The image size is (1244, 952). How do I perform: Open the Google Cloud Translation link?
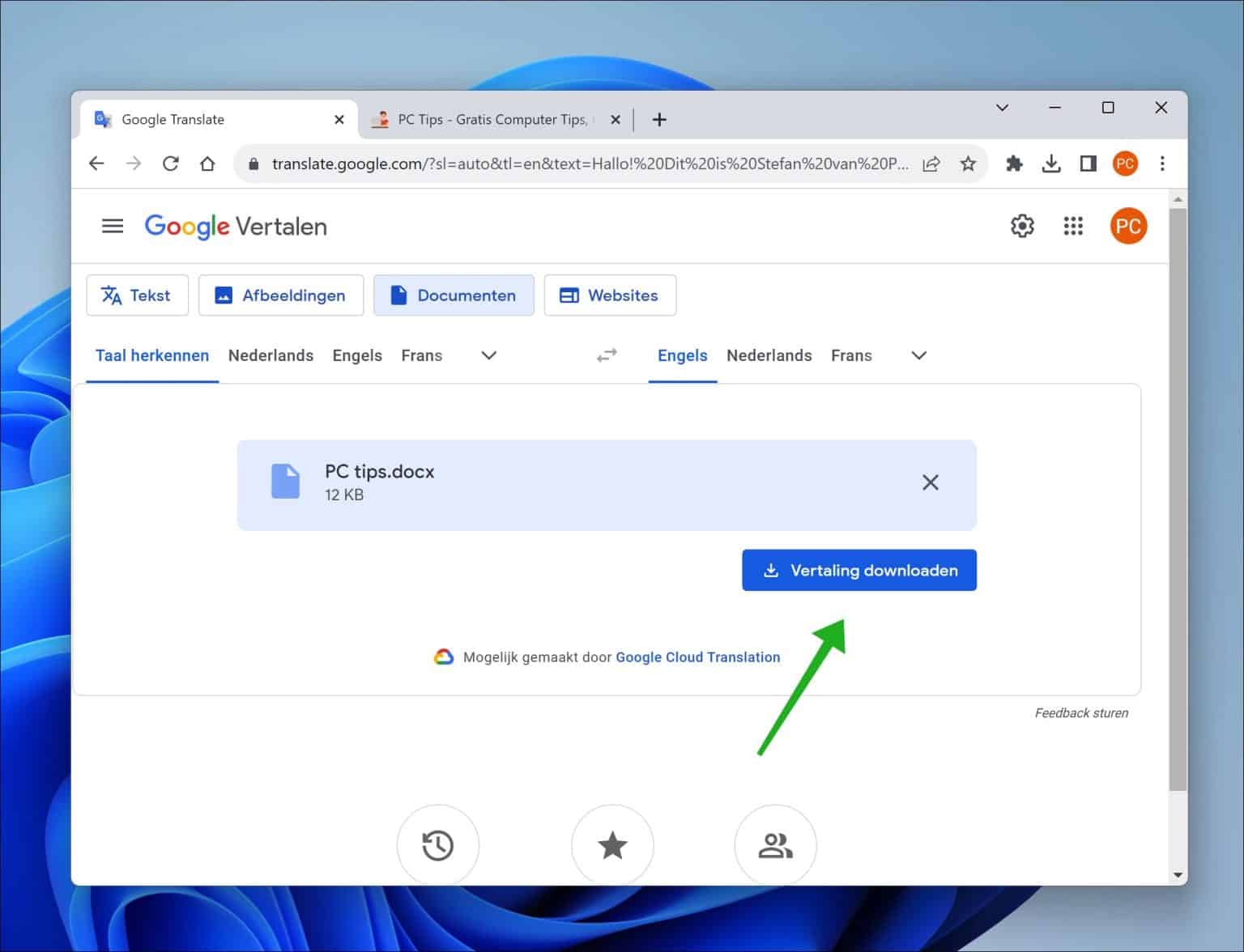pos(697,657)
